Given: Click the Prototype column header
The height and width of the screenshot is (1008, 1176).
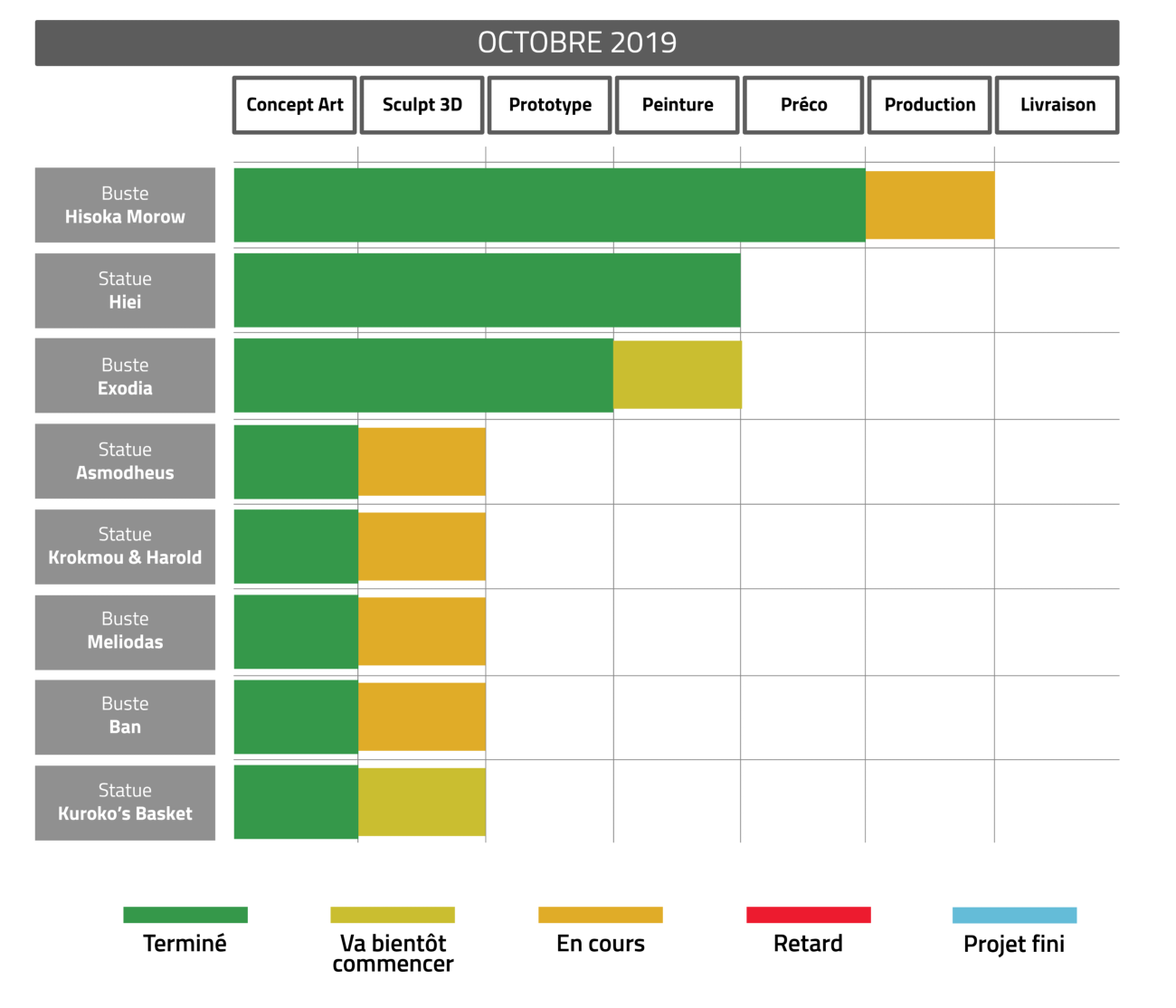Looking at the screenshot, I should click(550, 105).
